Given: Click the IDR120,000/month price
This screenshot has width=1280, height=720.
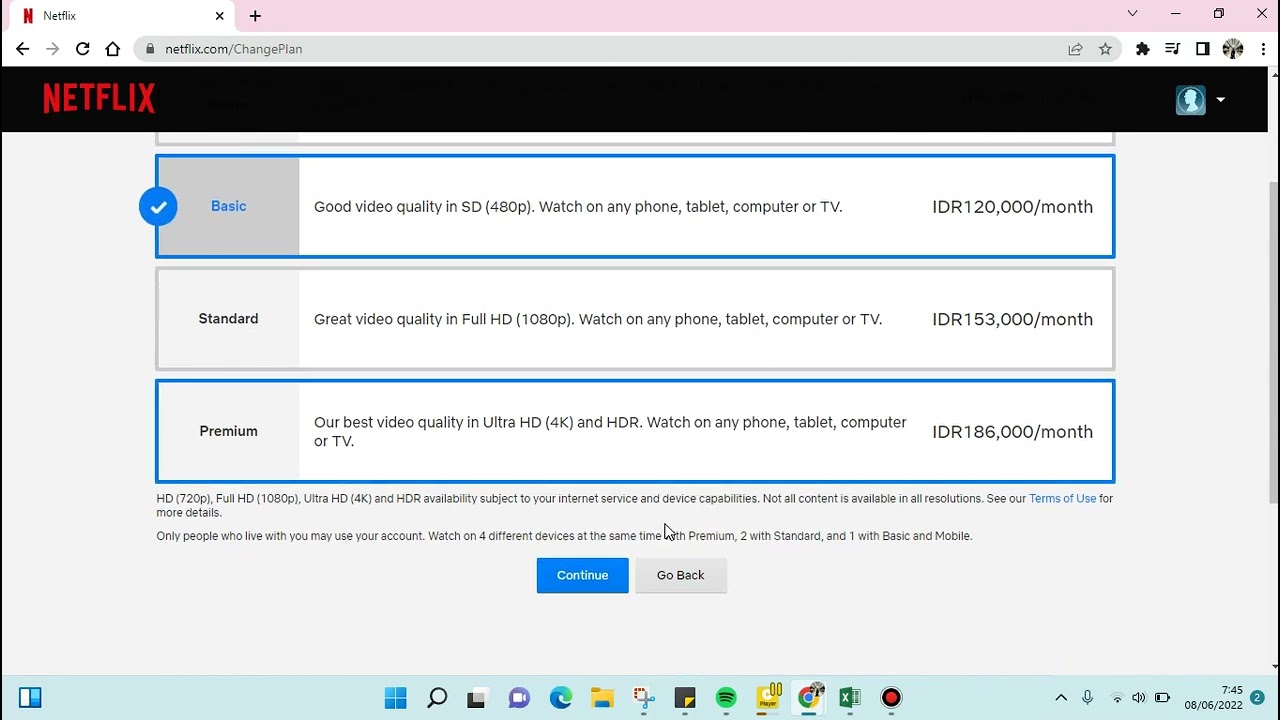Looking at the screenshot, I should coord(1012,207).
